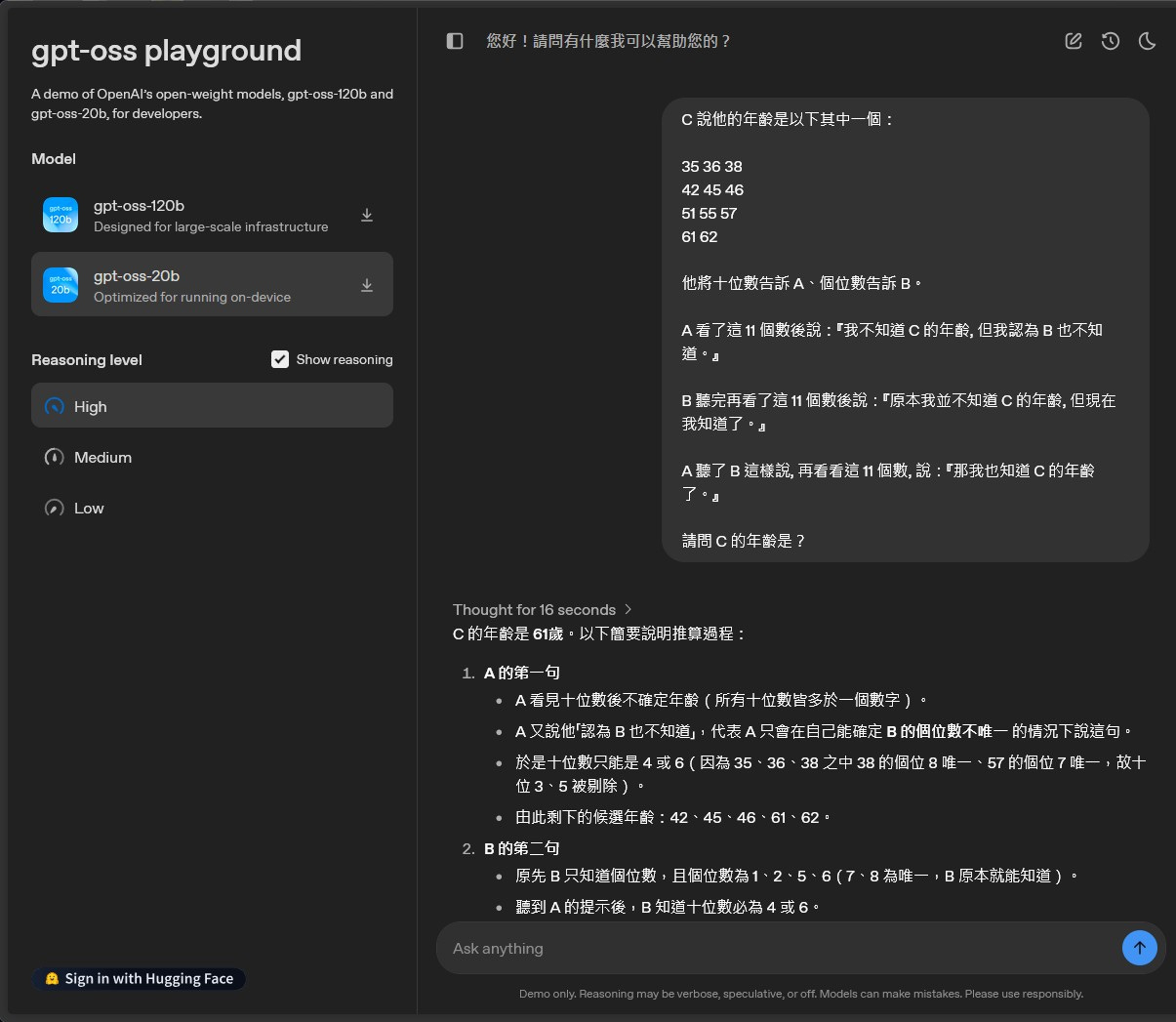
Task: Click the conversation title at the top
Action: click(609, 41)
